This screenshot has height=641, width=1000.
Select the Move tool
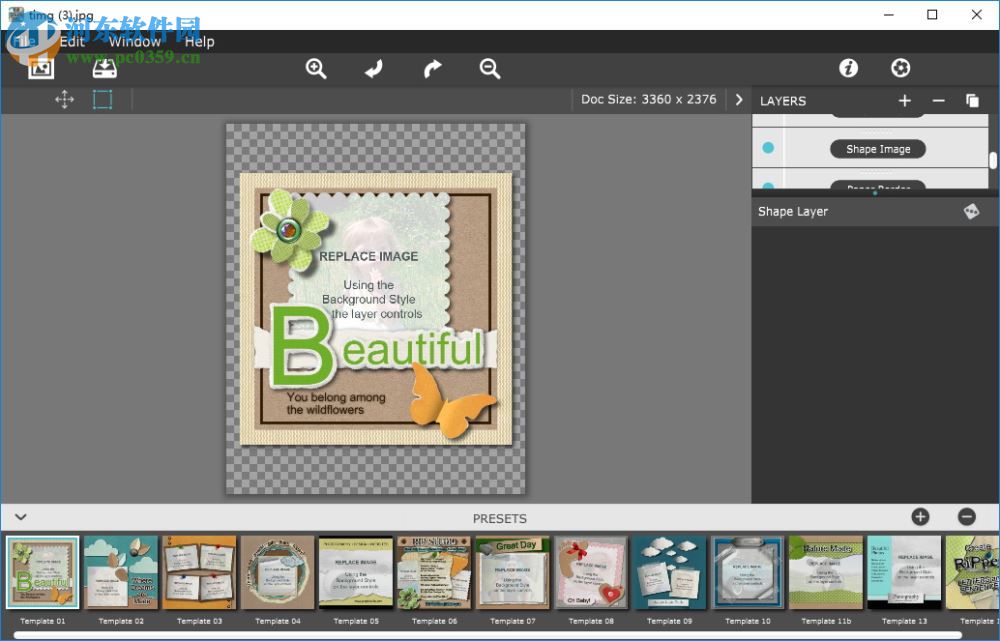[64, 99]
